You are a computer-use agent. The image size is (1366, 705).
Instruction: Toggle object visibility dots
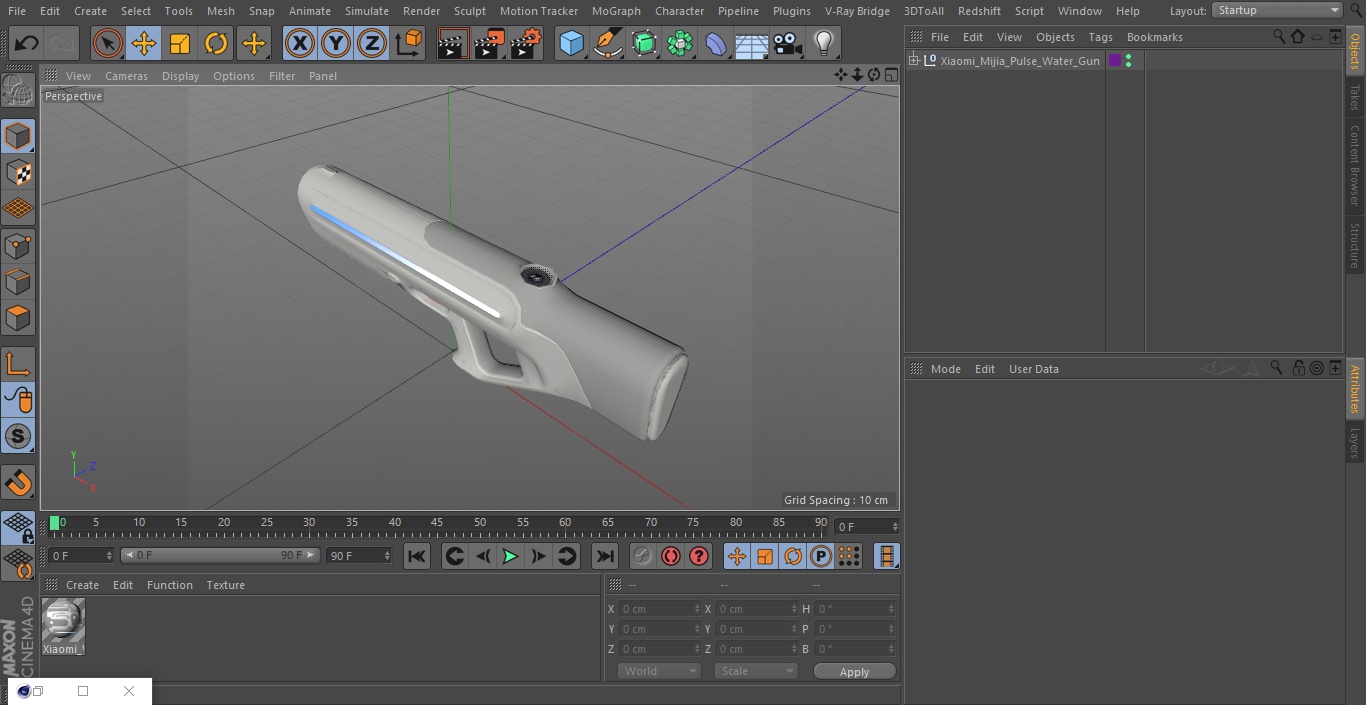coord(1129,61)
